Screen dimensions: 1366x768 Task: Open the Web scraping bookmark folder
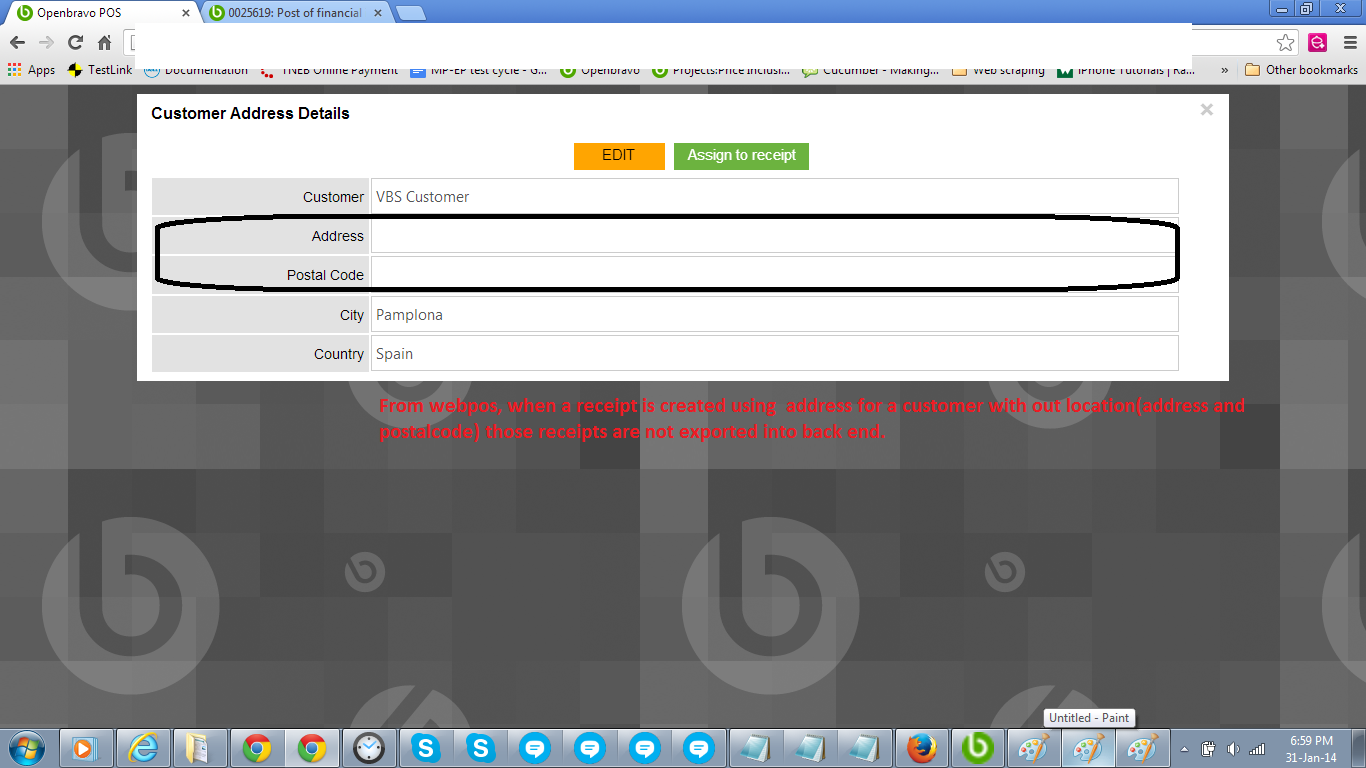[999, 70]
